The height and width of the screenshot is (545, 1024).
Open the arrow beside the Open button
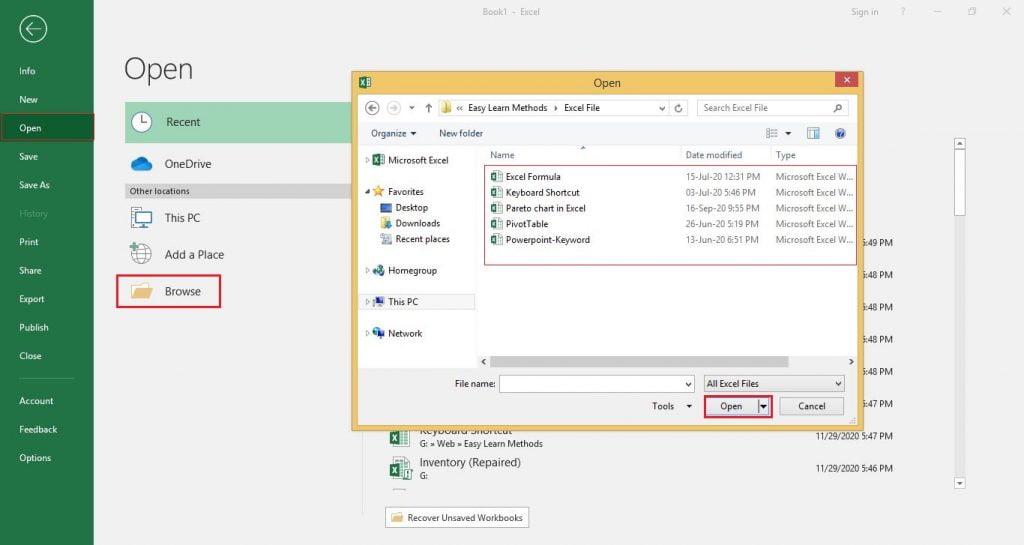(763, 406)
